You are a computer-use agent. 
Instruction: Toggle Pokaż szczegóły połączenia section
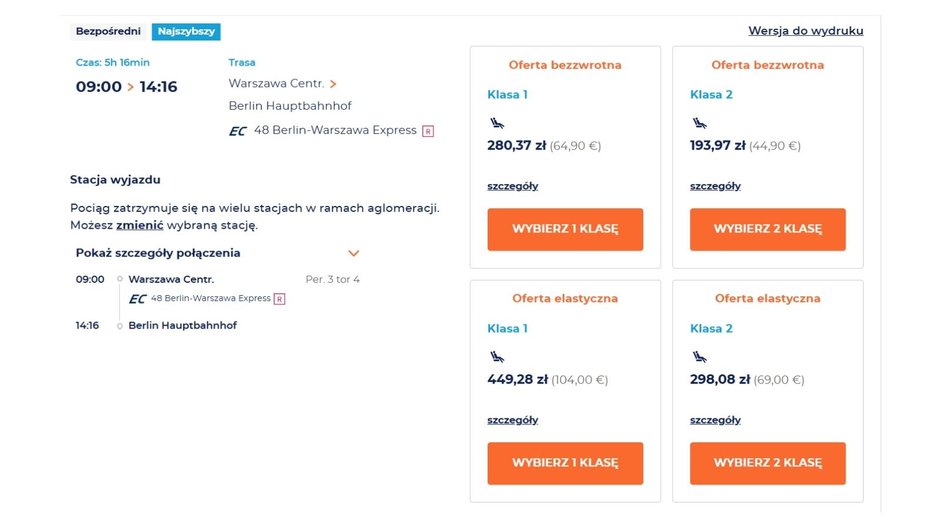coord(158,253)
